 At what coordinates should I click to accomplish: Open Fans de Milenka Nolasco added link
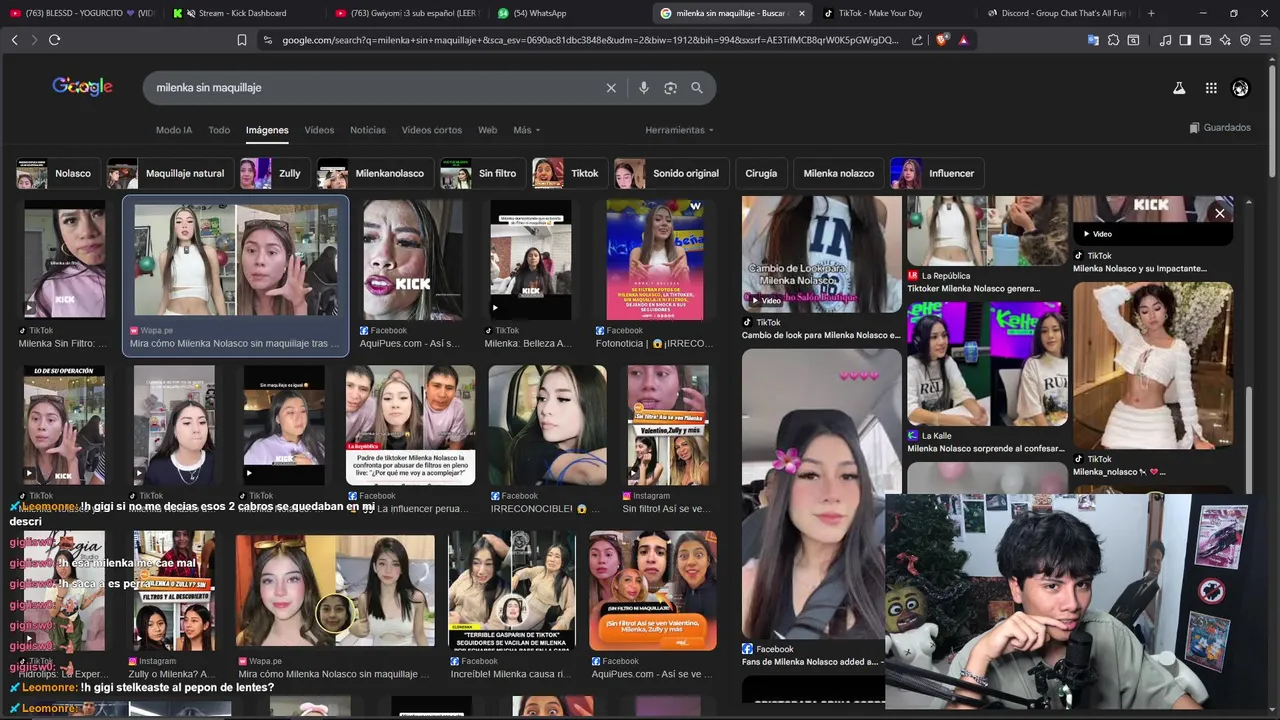812,662
